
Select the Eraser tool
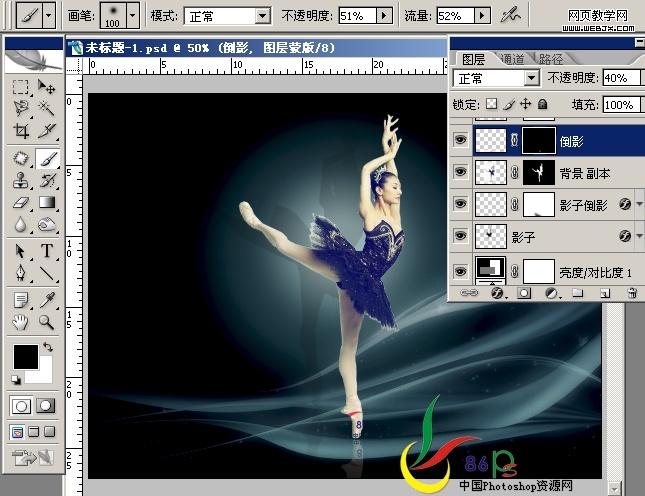pos(21,202)
